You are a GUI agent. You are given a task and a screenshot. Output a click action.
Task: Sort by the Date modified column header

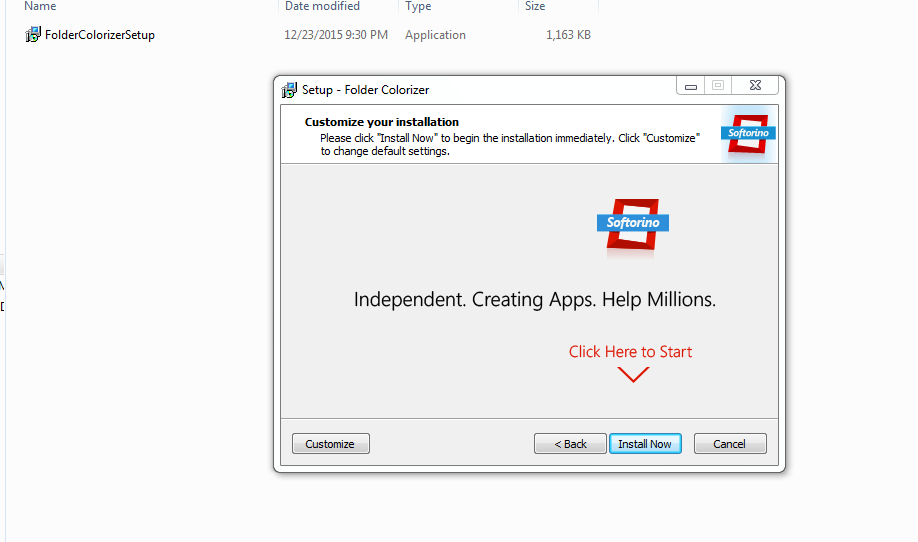[322, 6]
